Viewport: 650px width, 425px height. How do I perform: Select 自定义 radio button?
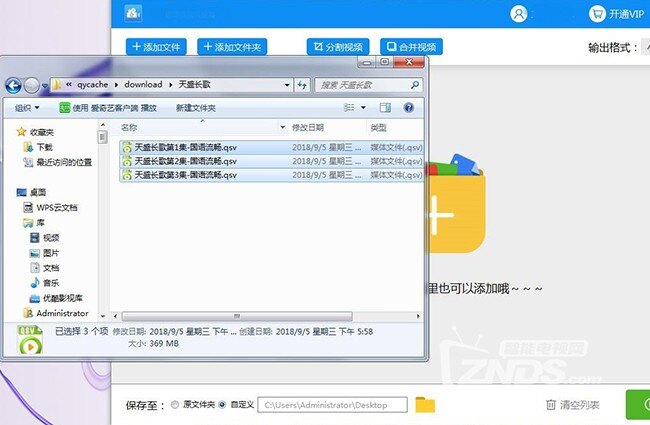coord(222,405)
